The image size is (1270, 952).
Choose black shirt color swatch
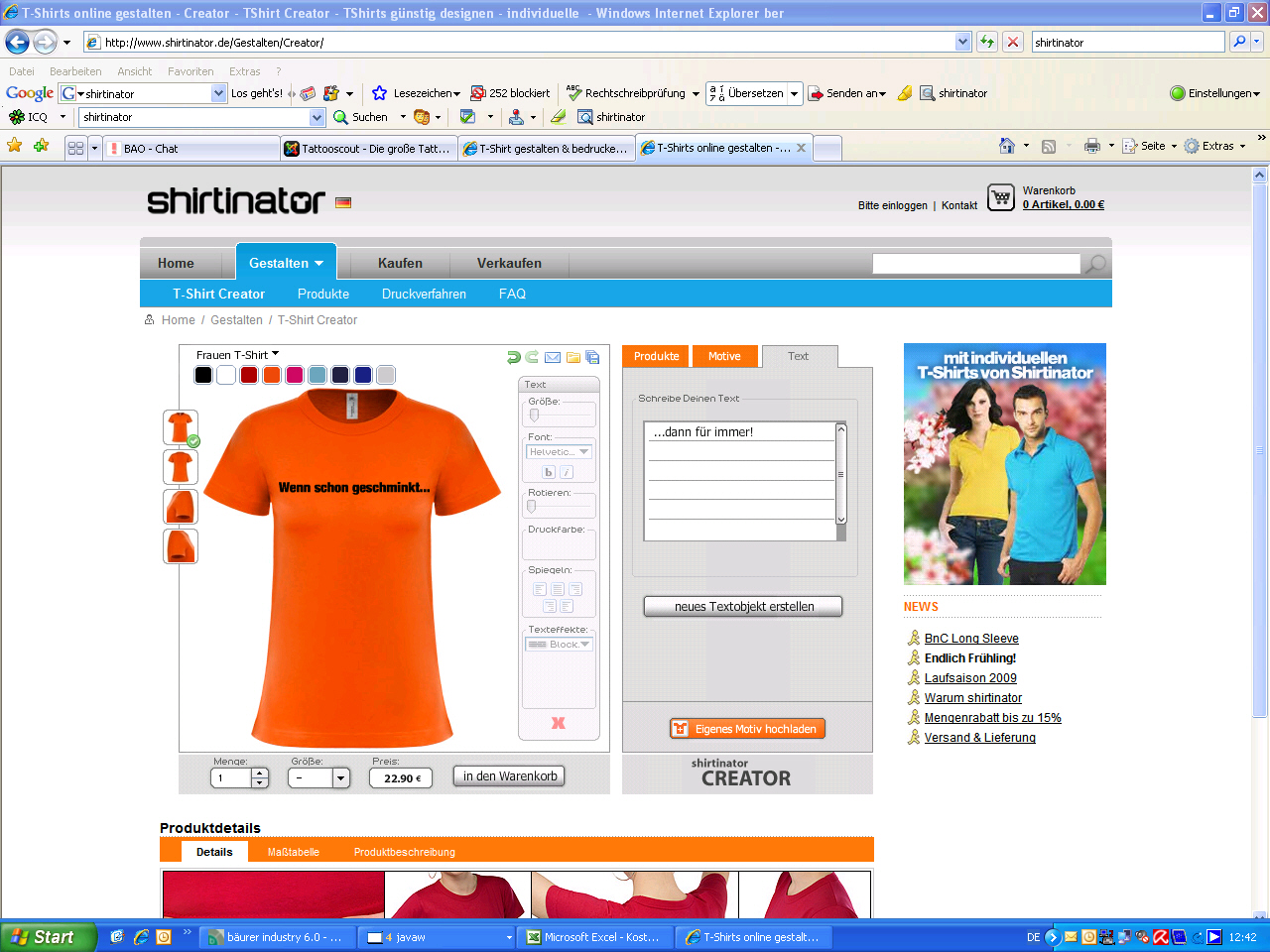203,375
